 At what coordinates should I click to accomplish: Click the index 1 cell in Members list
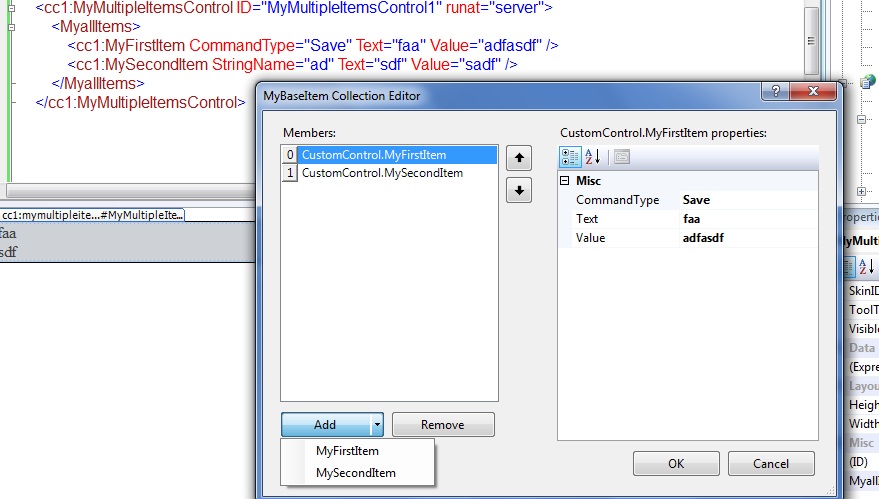[289, 173]
